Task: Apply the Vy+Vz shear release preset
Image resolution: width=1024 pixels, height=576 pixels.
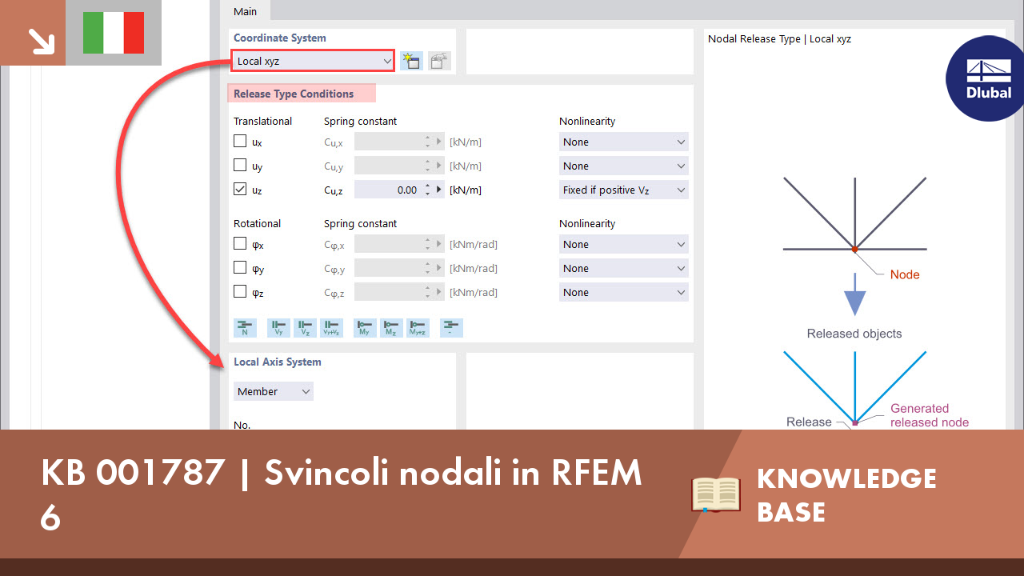Action: coord(332,327)
